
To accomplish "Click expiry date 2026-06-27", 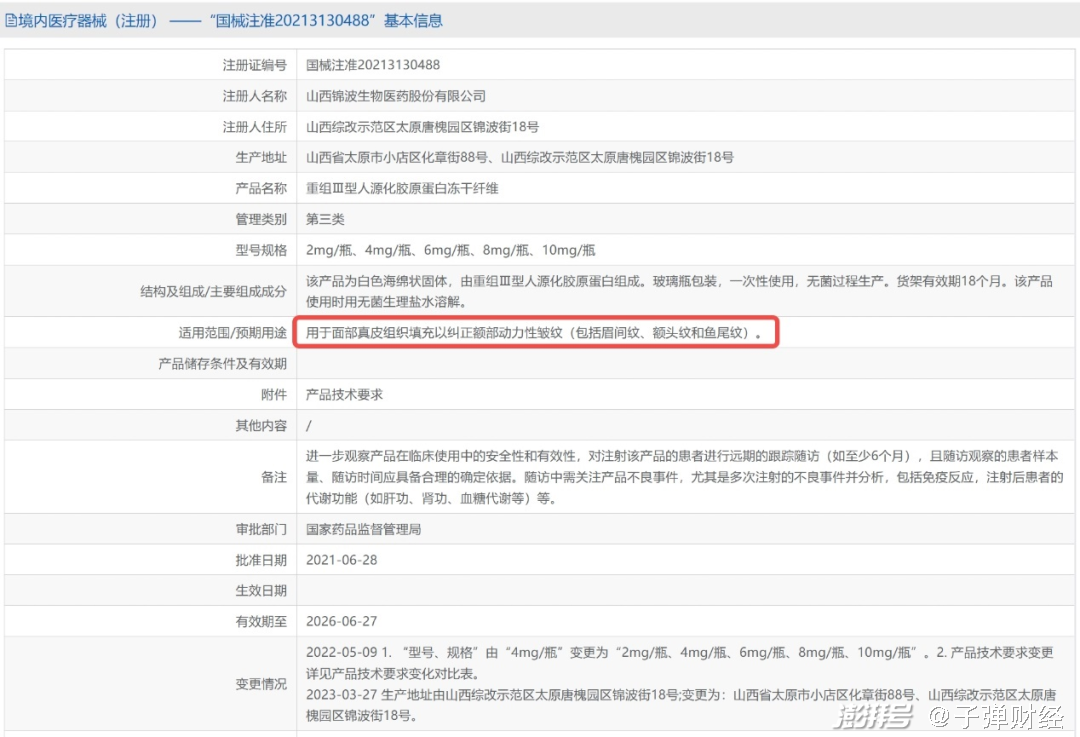I will click(x=342, y=621).
